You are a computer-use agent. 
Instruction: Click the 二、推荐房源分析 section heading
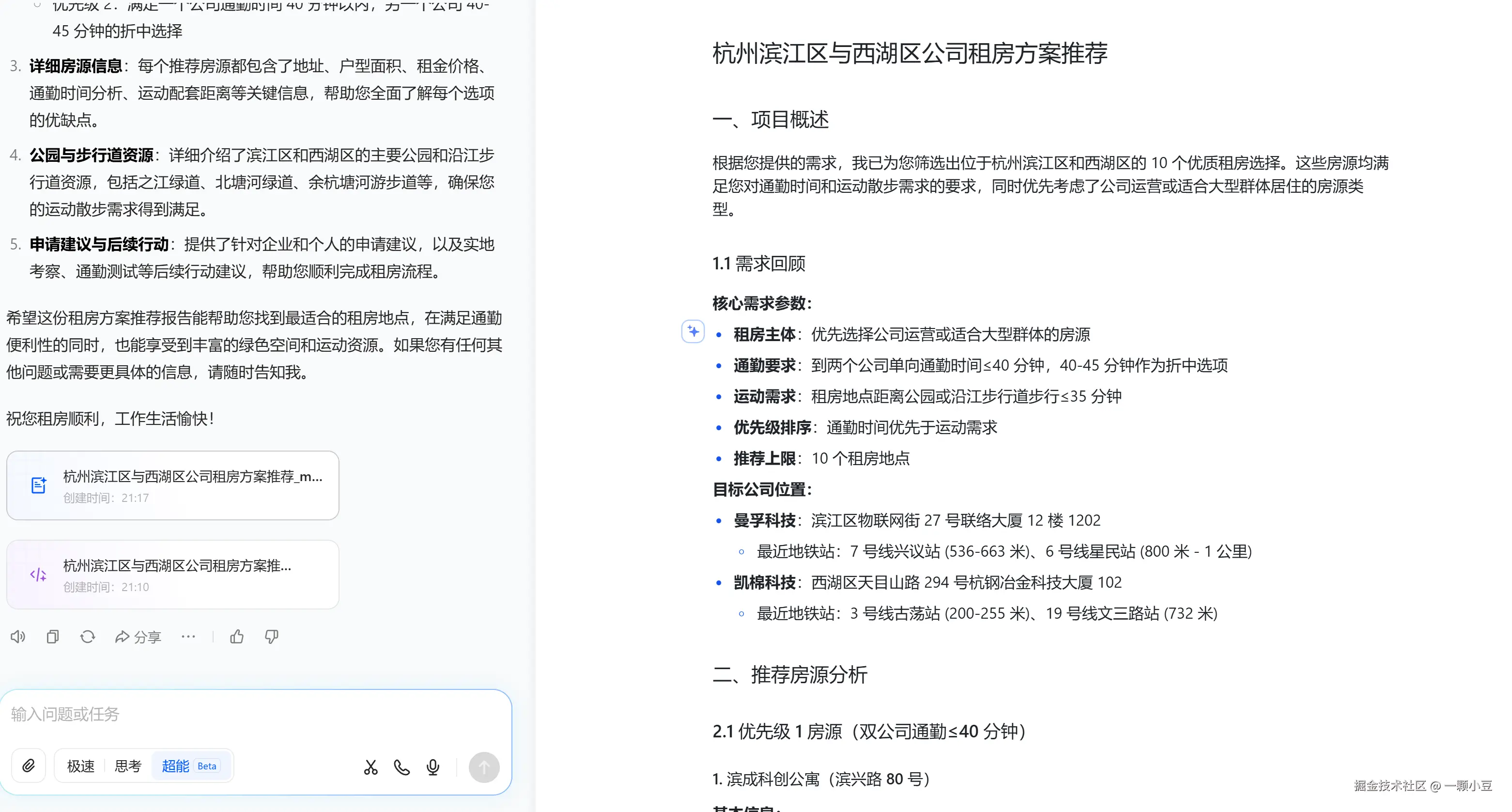coord(789,674)
